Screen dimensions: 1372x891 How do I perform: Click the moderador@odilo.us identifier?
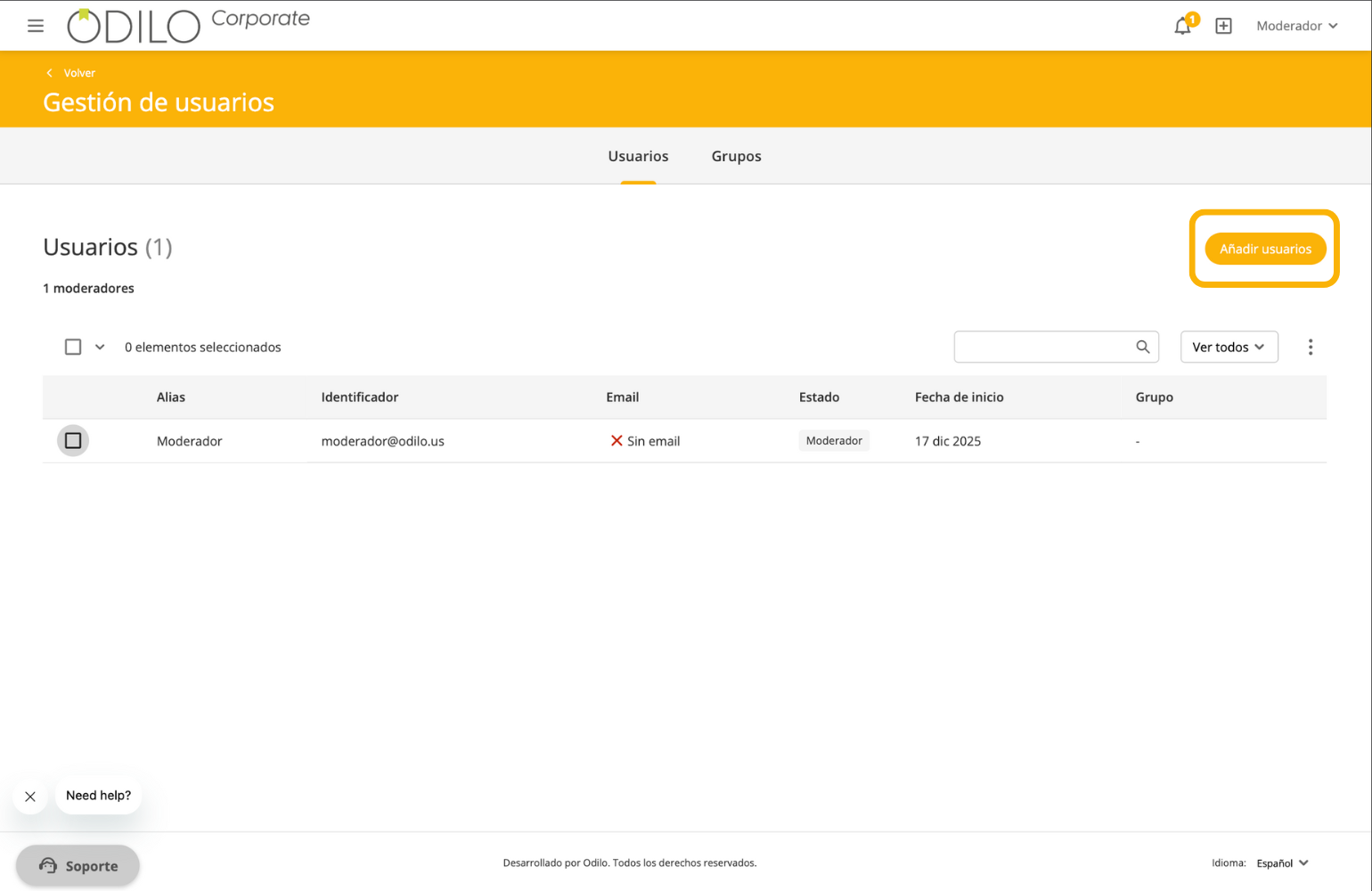tap(382, 441)
